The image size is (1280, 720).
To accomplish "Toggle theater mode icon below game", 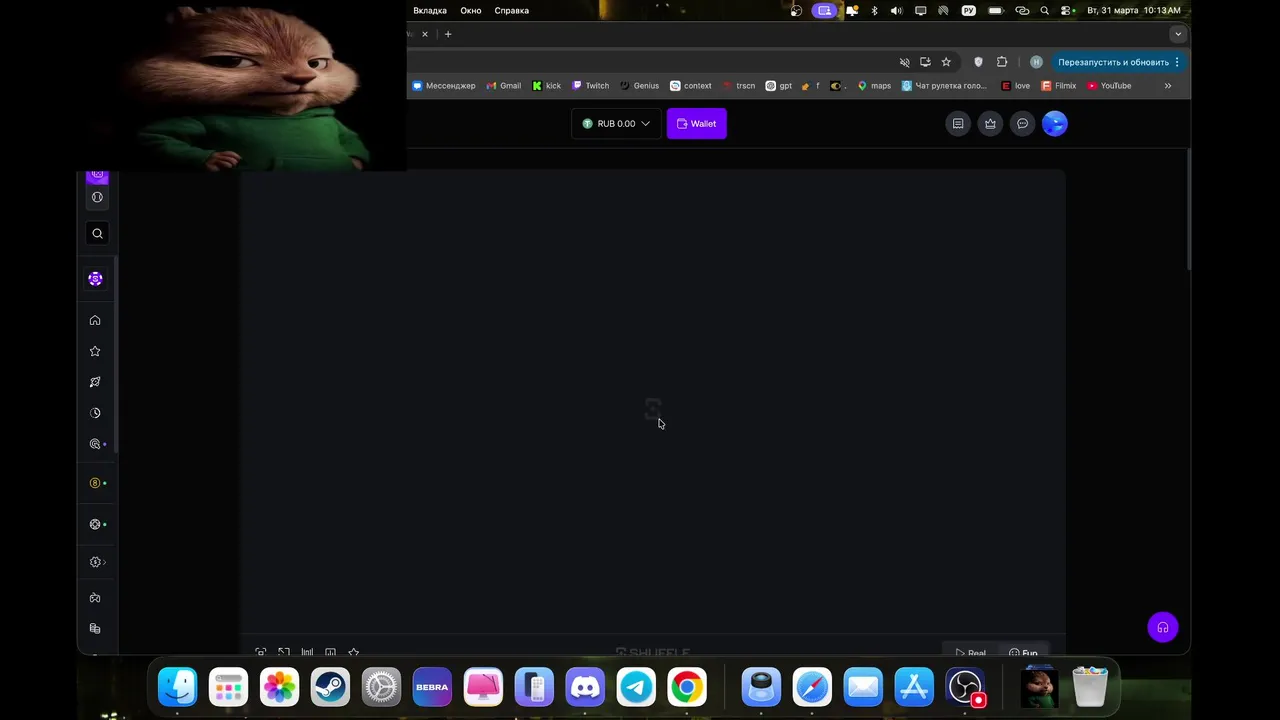I will point(261,653).
